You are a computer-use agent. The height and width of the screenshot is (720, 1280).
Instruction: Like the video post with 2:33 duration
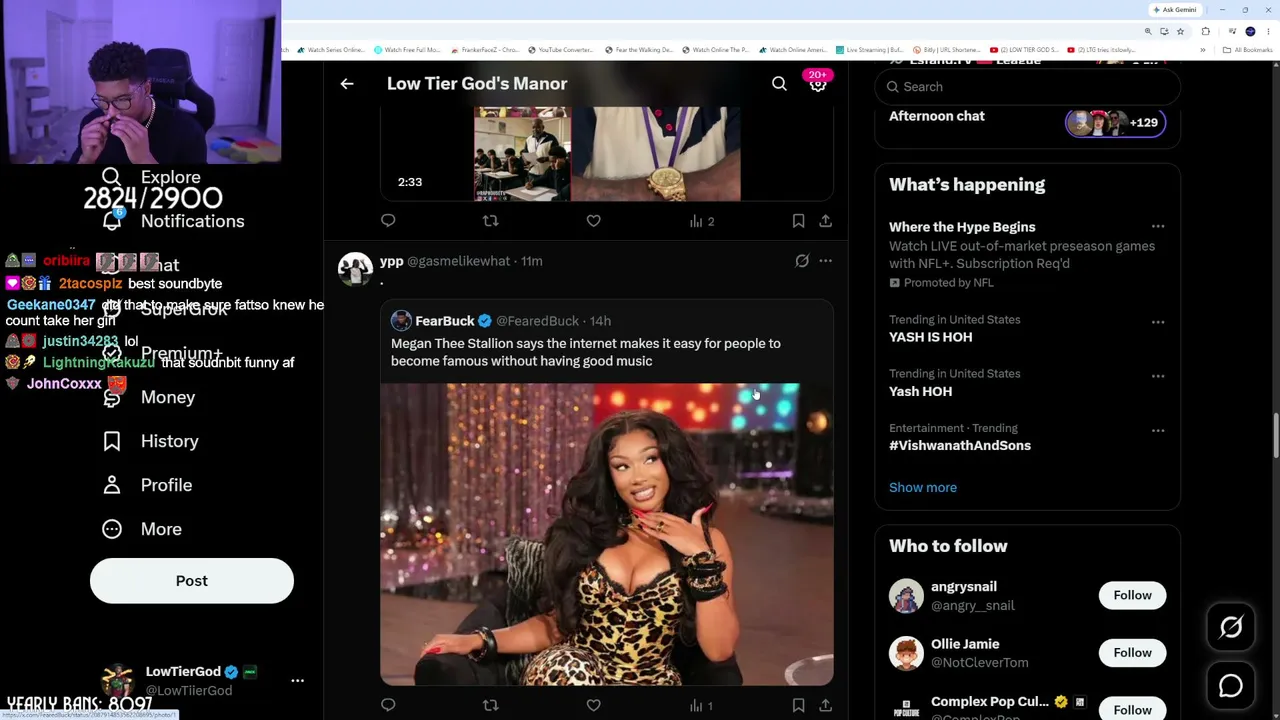tap(593, 221)
